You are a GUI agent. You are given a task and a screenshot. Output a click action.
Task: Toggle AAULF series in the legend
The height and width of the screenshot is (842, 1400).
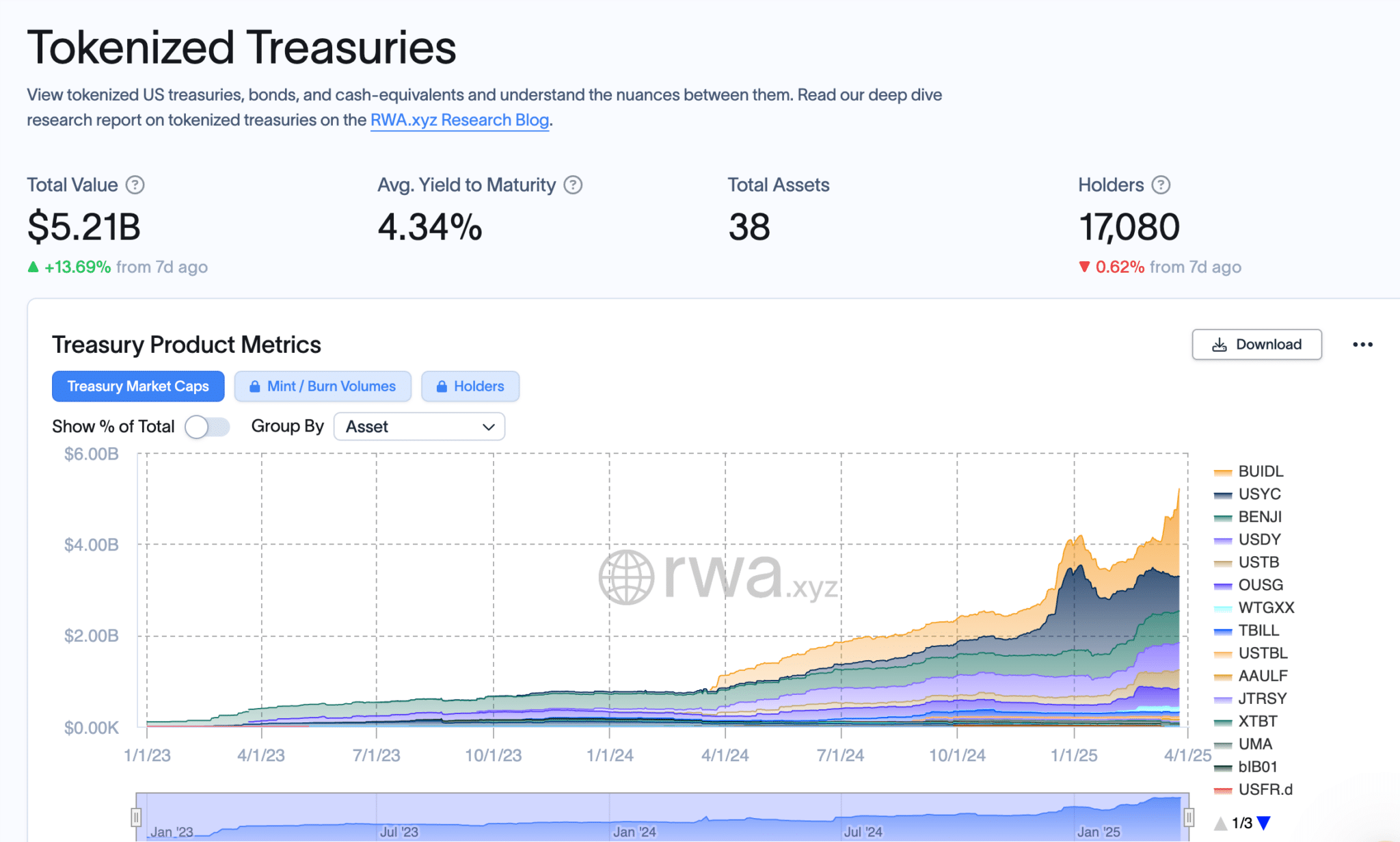tap(1250, 676)
